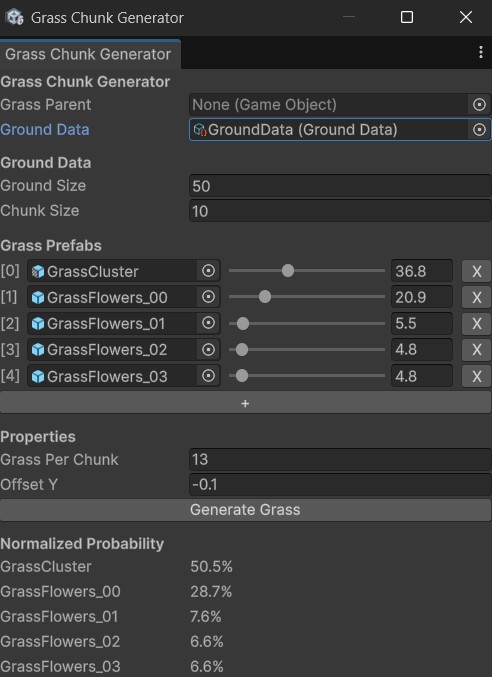Image resolution: width=492 pixels, height=677 pixels.
Task: Click the 5.5 weight field for GrassFlowers_01
Action: (x=422, y=323)
